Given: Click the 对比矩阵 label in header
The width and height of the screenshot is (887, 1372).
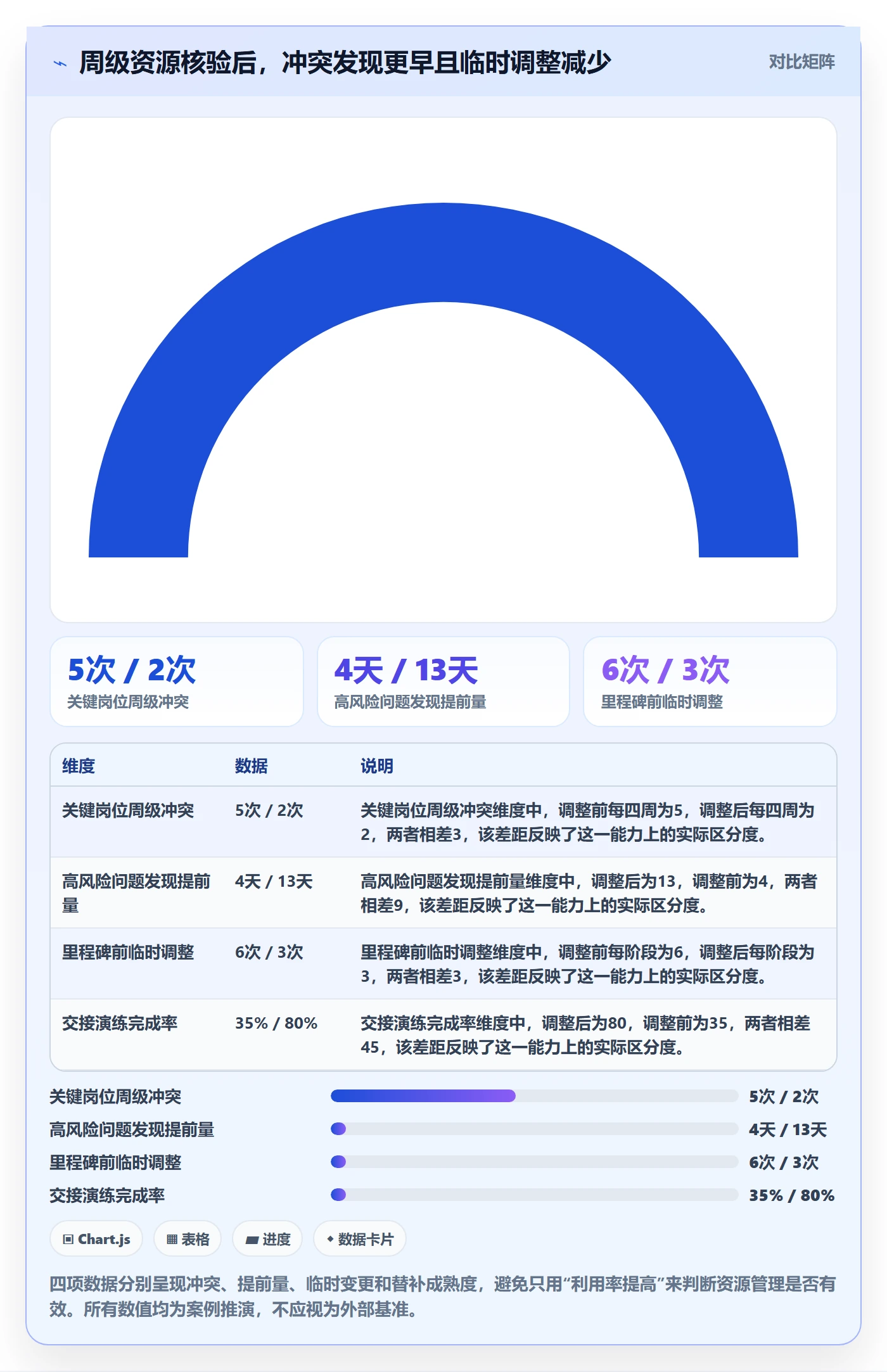Looking at the screenshot, I should (x=801, y=62).
